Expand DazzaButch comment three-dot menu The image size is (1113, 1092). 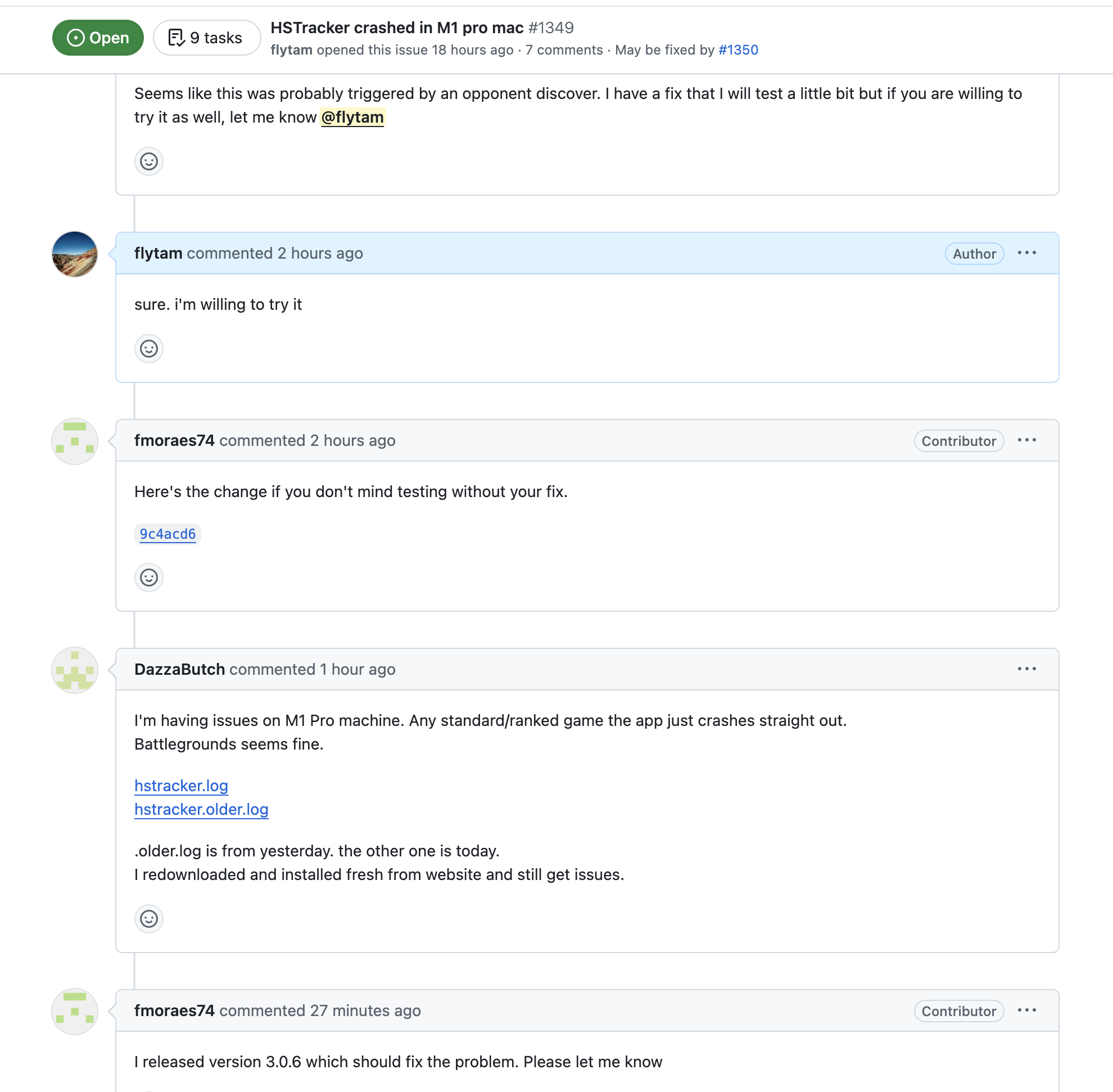[x=1027, y=669]
